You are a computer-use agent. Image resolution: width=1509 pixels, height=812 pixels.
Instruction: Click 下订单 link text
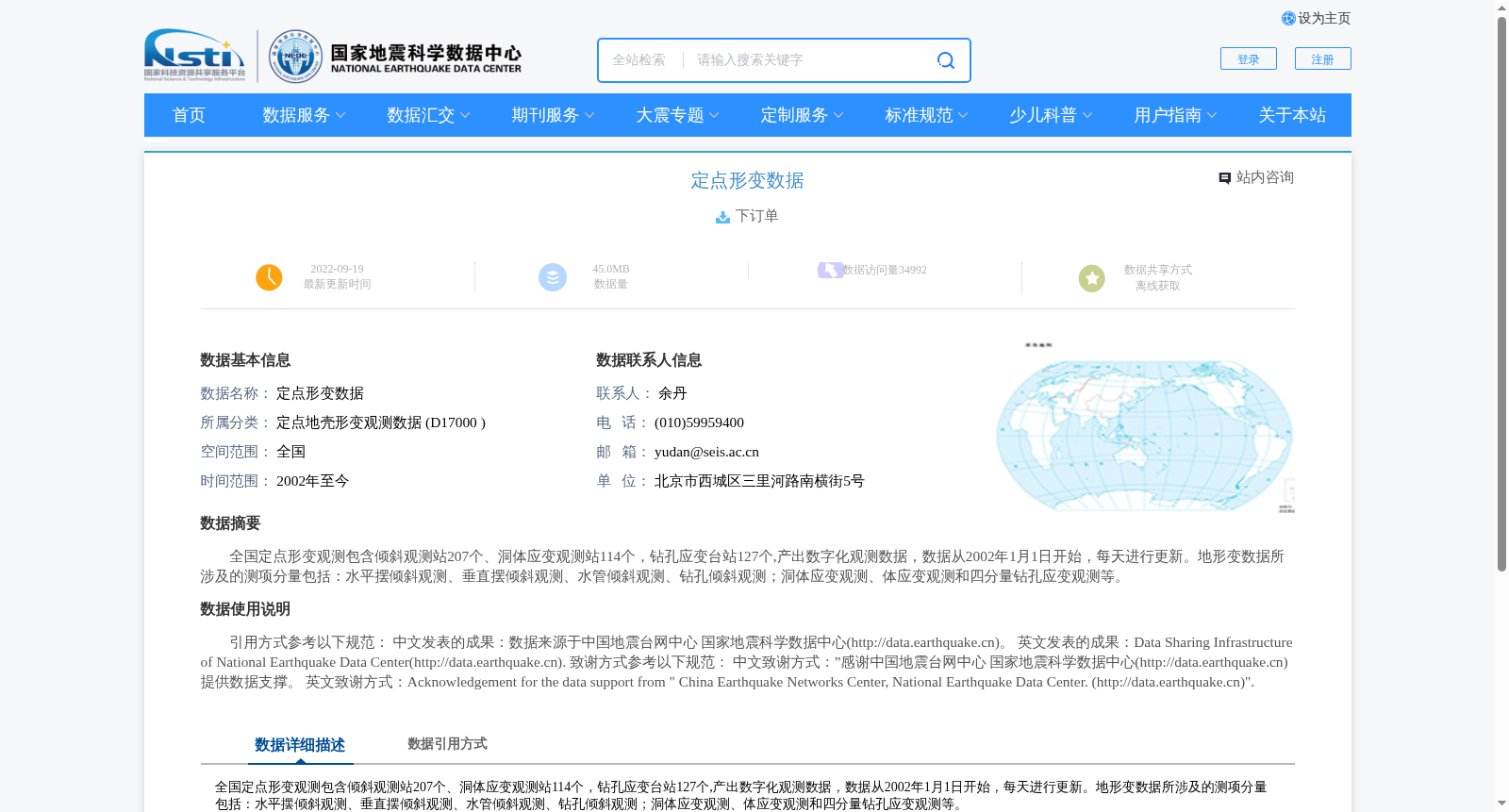click(757, 216)
